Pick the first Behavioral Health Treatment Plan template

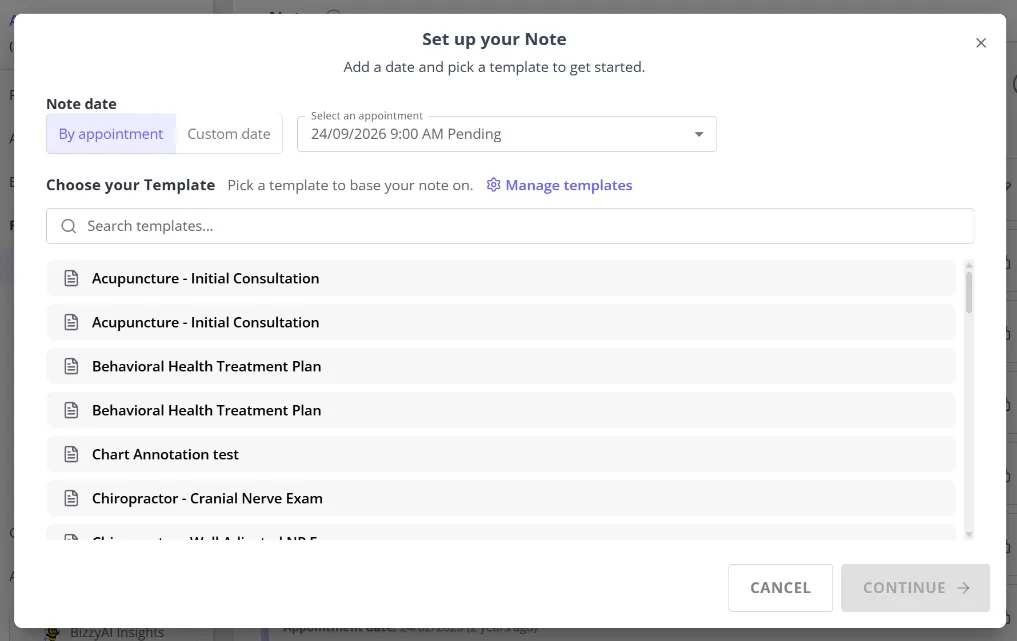click(501, 367)
